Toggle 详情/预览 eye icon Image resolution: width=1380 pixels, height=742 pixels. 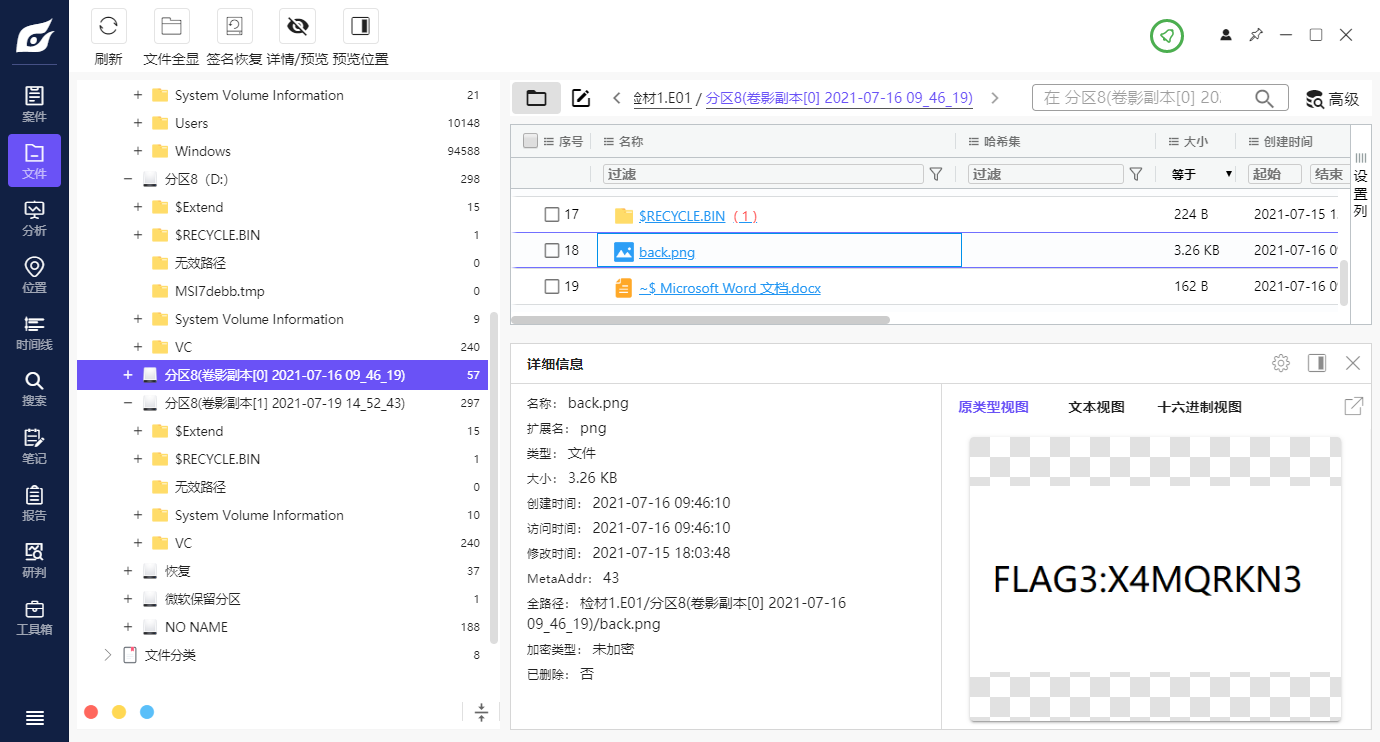pos(297,26)
